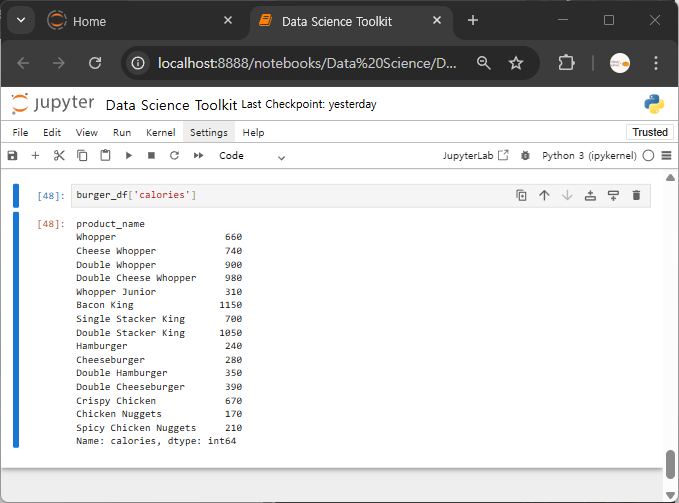The width and height of the screenshot is (679, 503).
Task: Select the Python 3 (ipykernel) kernel name
Action: click(589, 155)
